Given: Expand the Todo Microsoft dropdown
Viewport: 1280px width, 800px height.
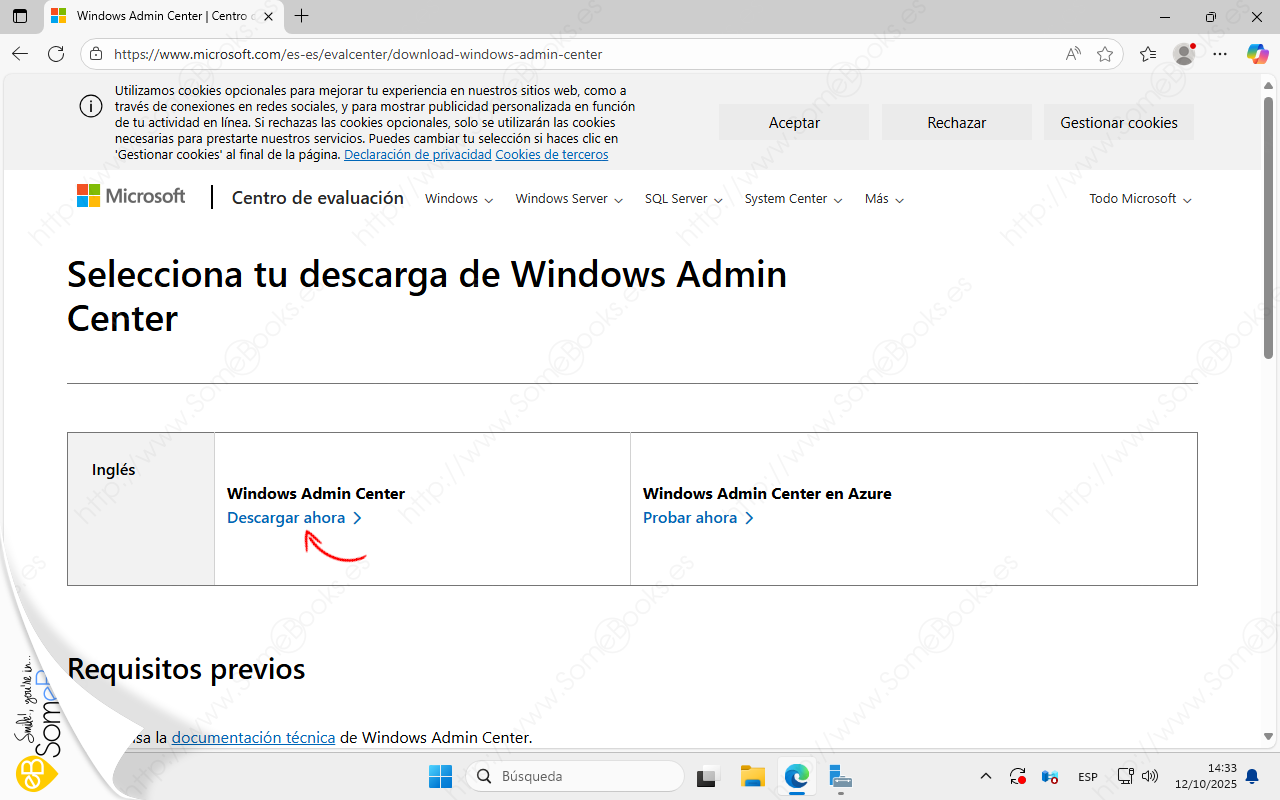Looking at the screenshot, I should point(1140,199).
